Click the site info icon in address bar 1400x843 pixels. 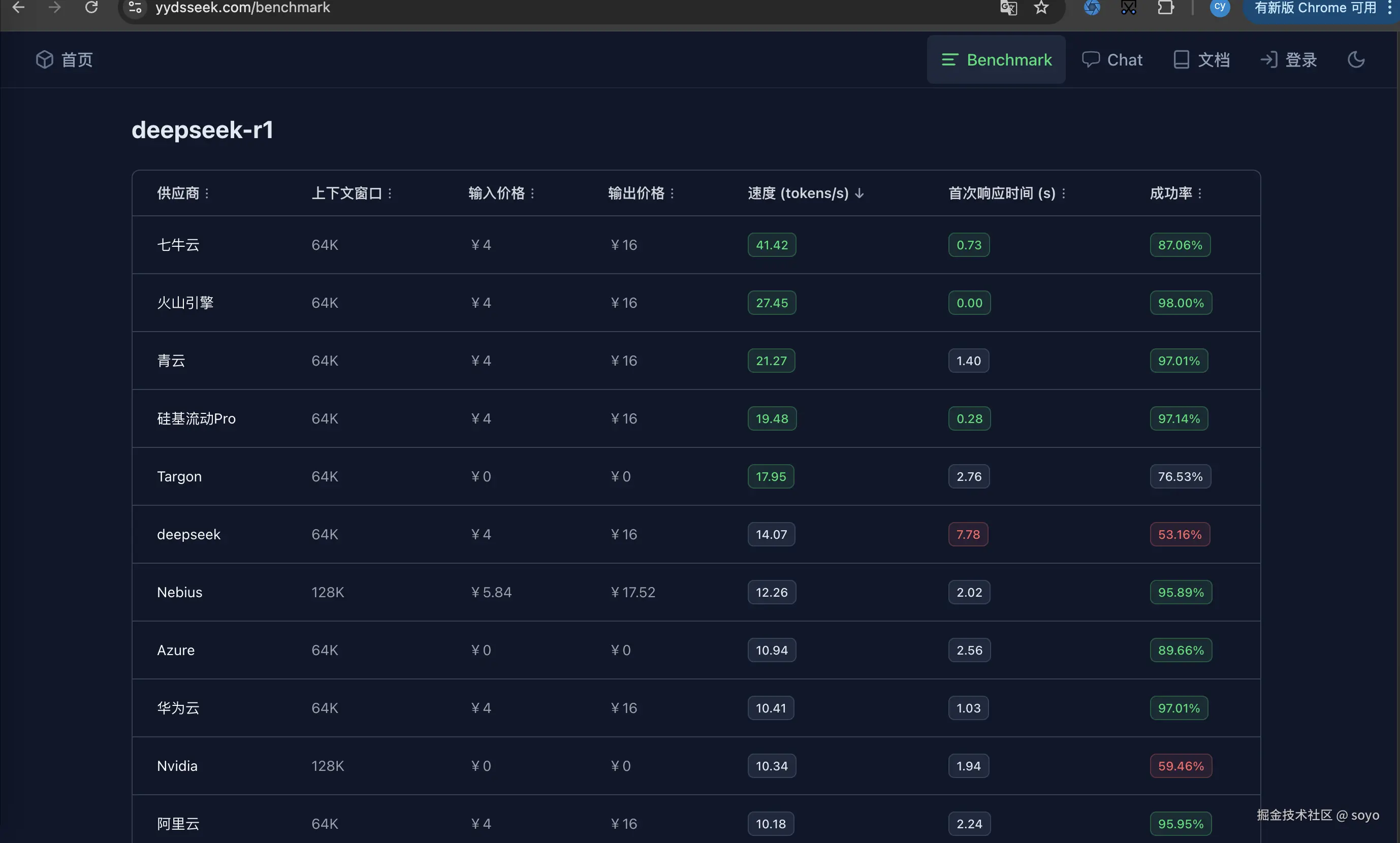135,8
